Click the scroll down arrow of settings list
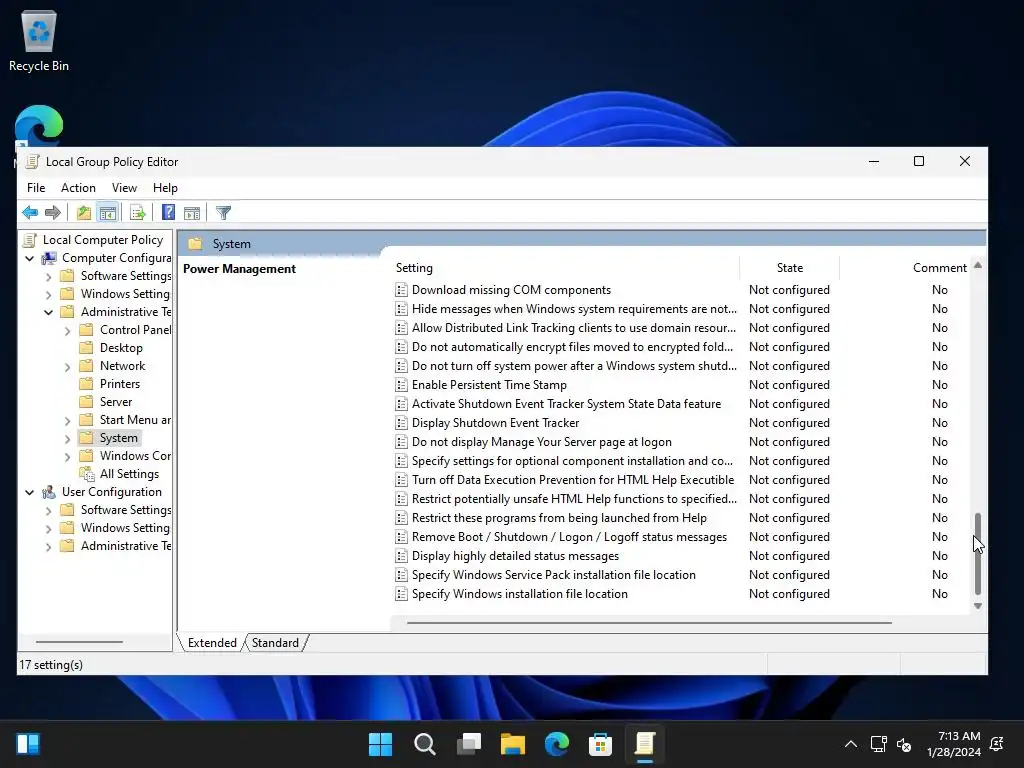 (978, 606)
